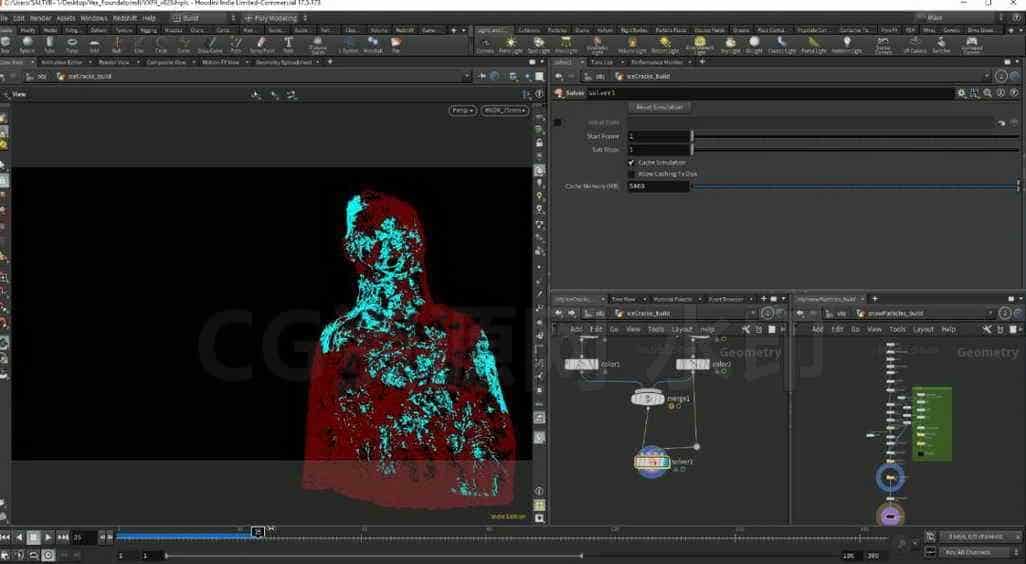1026x564 pixels.
Task: Add a Spot Light from the shelf
Action: pos(539,44)
